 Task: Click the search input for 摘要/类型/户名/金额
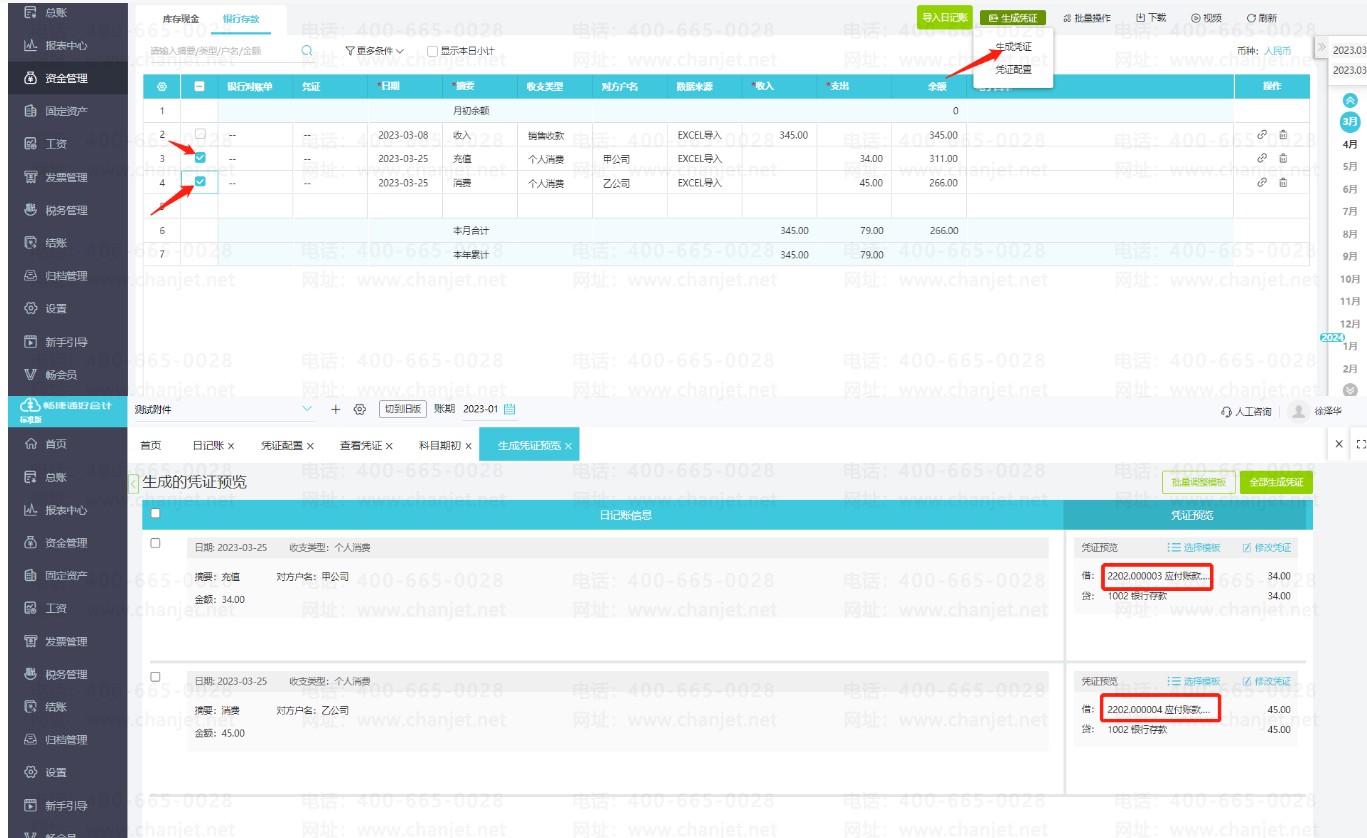(220, 51)
